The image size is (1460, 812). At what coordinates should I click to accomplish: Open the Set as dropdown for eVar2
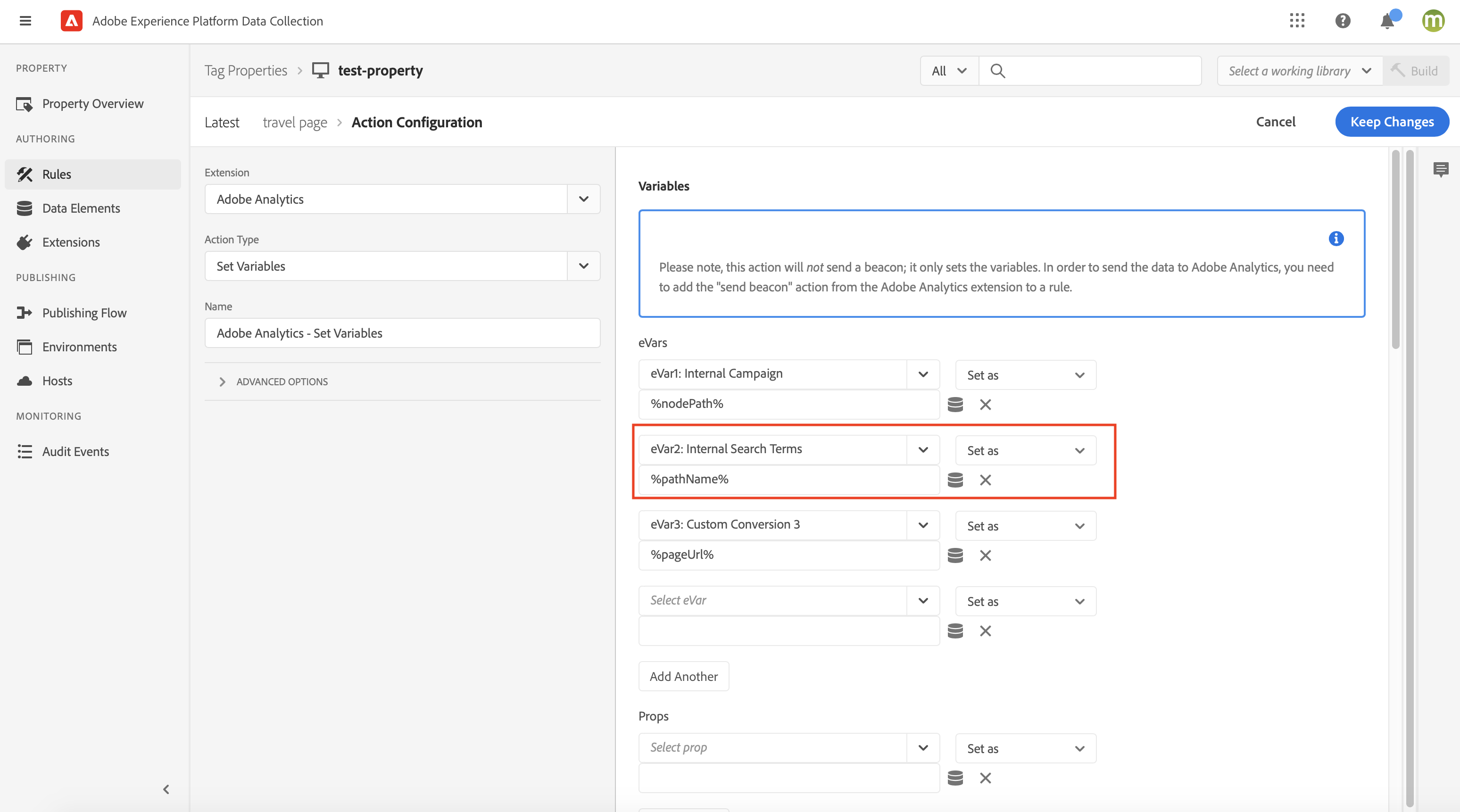point(1025,450)
